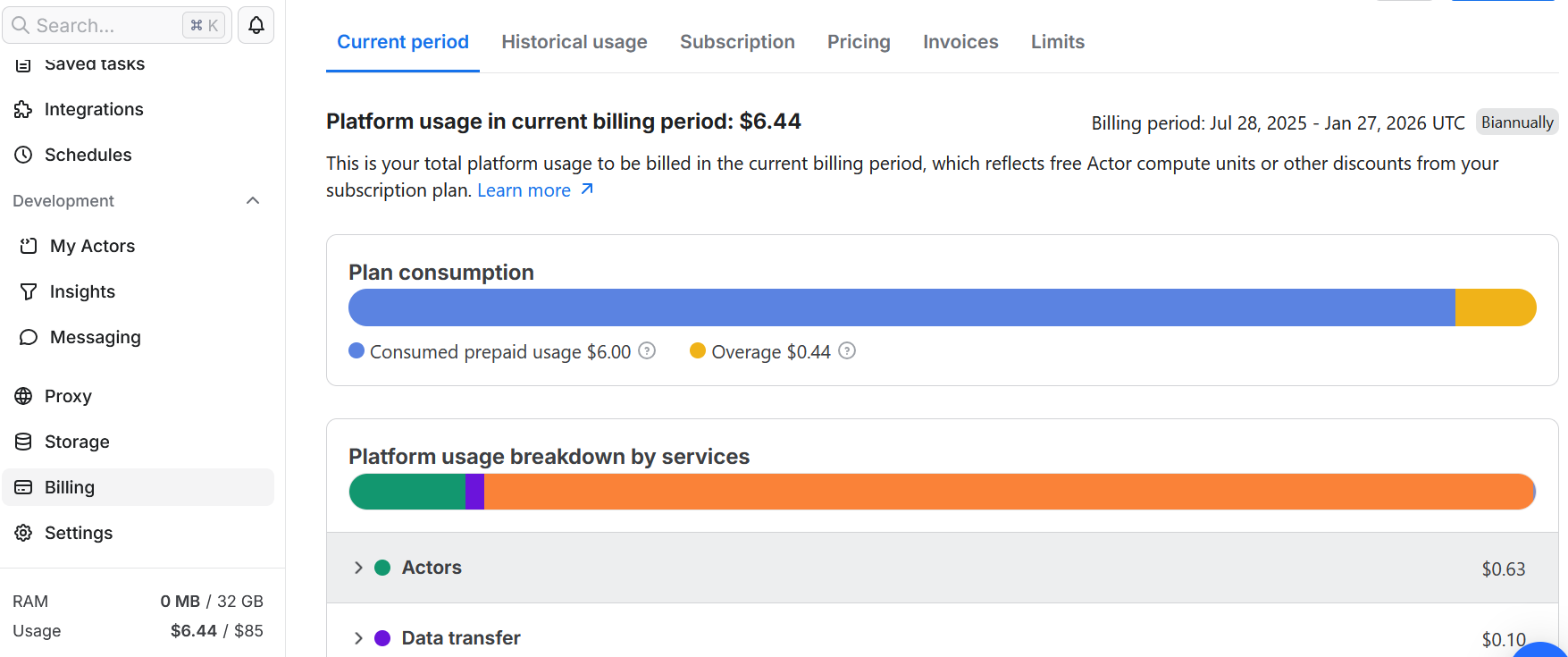Click the Settings gear icon
Viewport: 1568px width, 657px height.
pos(23,533)
